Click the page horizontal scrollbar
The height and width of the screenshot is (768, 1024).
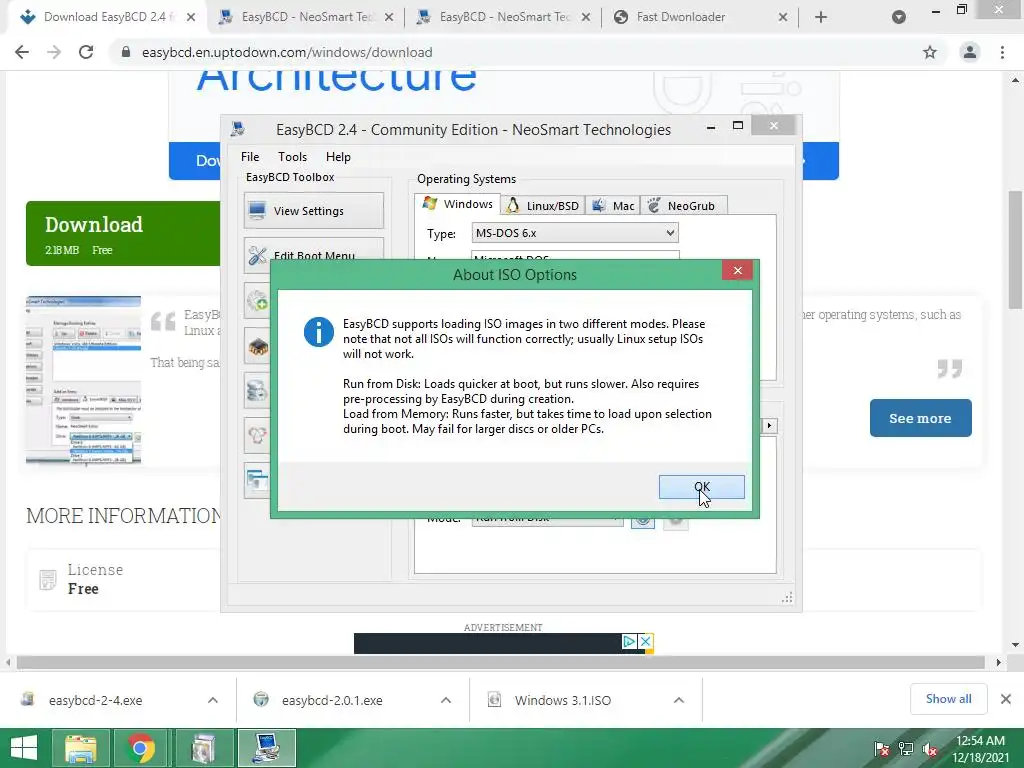click(501, 662)
